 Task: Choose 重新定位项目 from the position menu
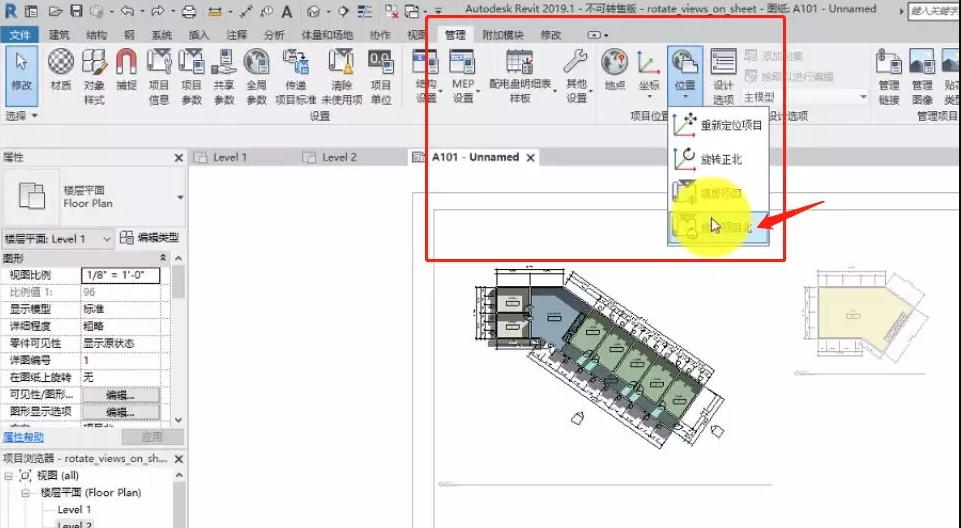coord(718,125)
